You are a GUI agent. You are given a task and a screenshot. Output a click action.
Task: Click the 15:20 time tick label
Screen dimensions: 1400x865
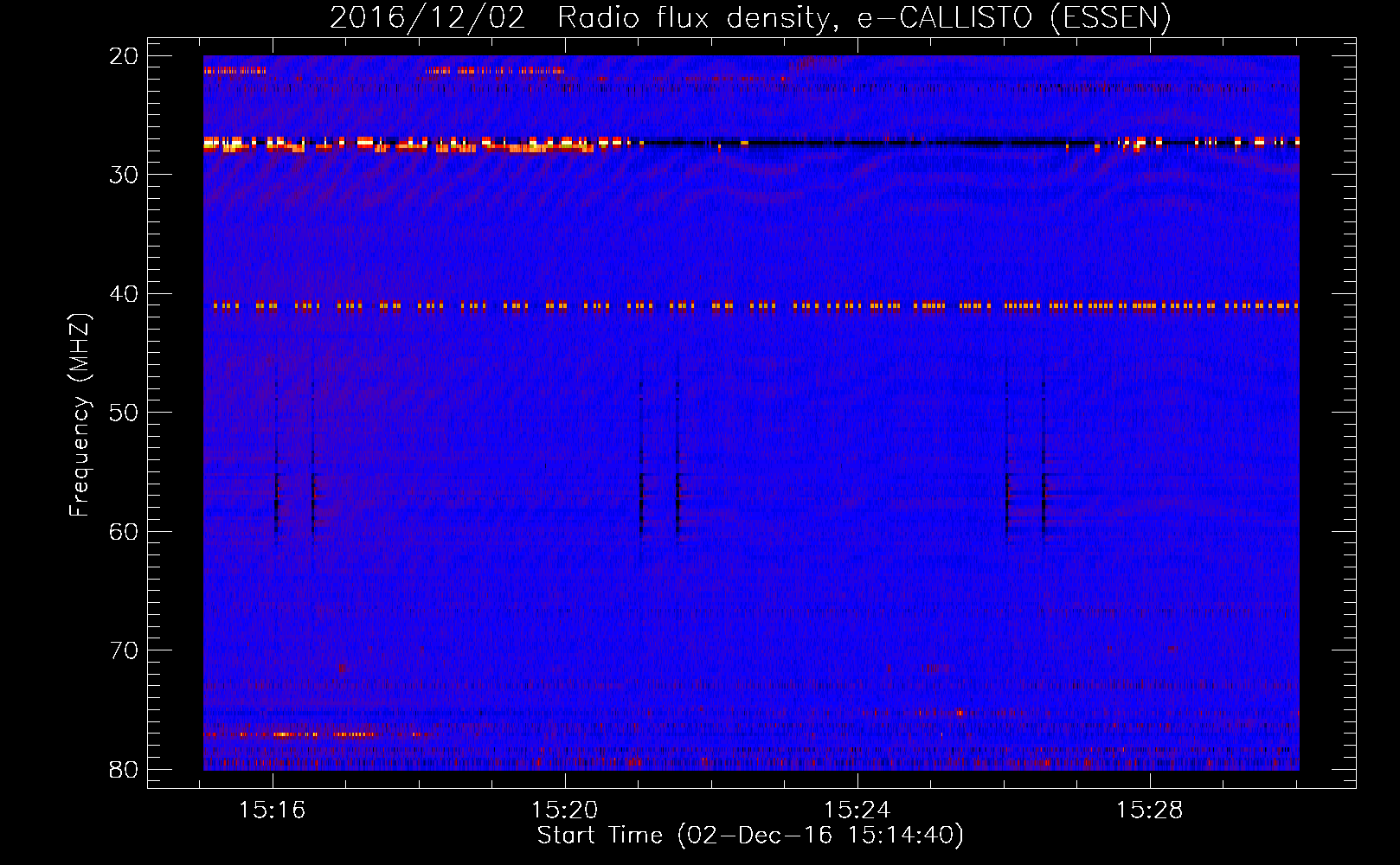[x=565, y=811]
